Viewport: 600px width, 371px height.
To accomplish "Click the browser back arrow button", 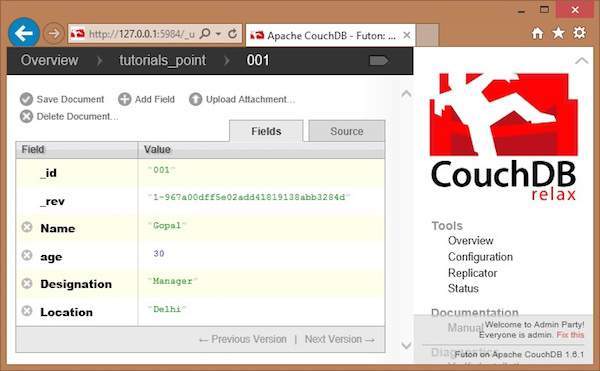I will click(24, 34).
